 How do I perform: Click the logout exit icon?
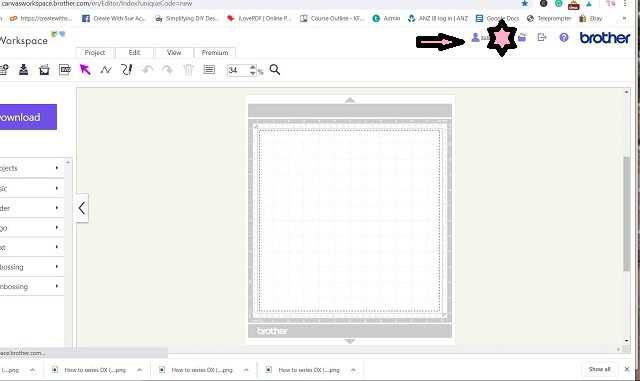tap(542, 38)
